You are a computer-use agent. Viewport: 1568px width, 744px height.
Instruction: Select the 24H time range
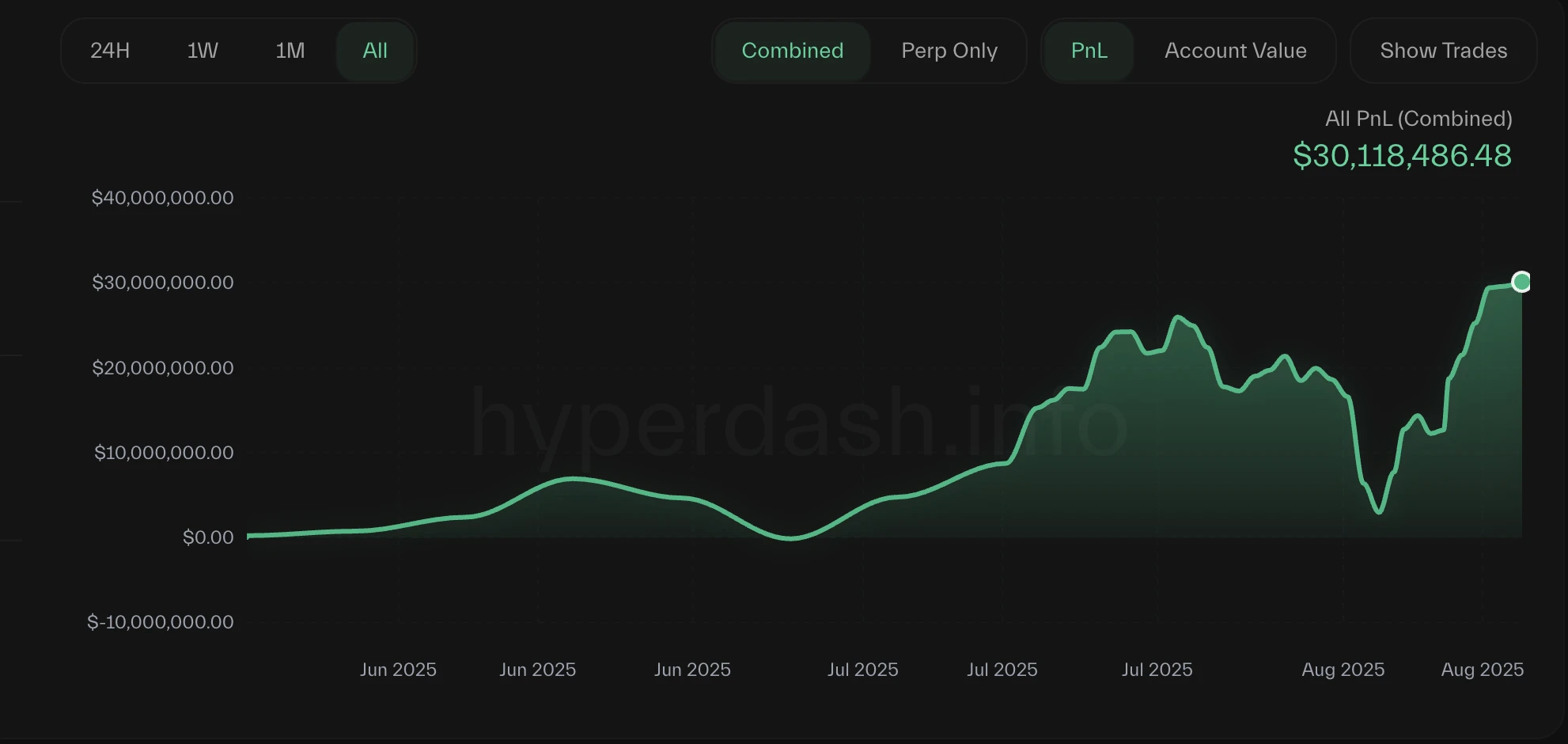(108, 50)
